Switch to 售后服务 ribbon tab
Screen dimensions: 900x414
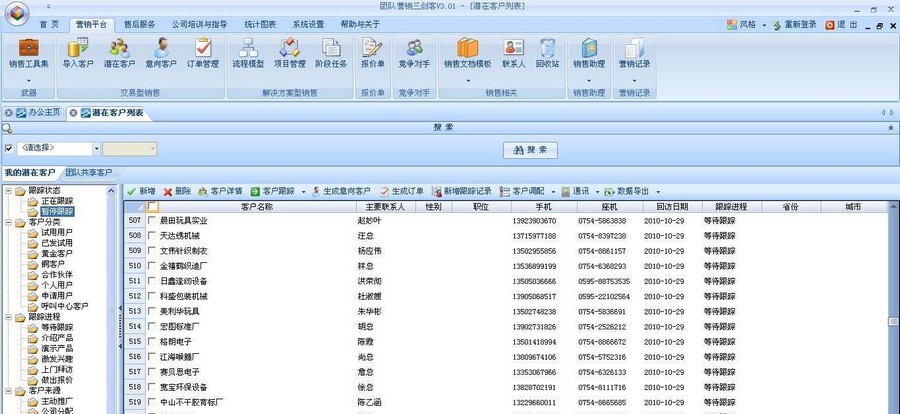(x=139, y=25)
